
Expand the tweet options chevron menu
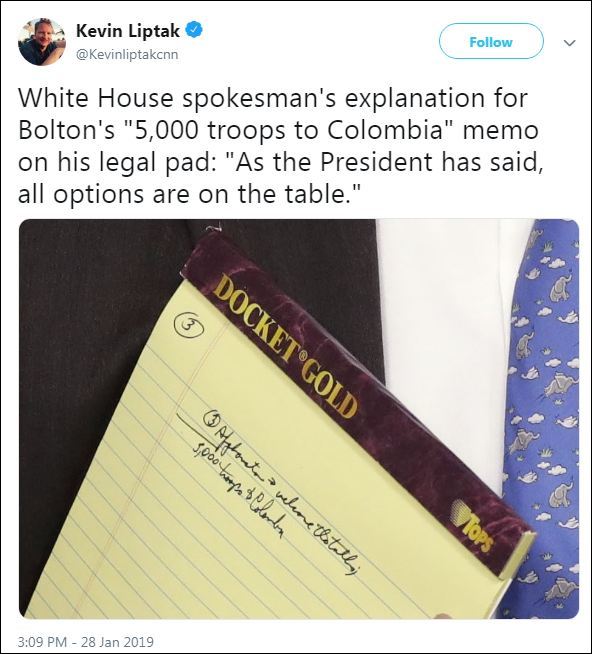tap(569, 43)
